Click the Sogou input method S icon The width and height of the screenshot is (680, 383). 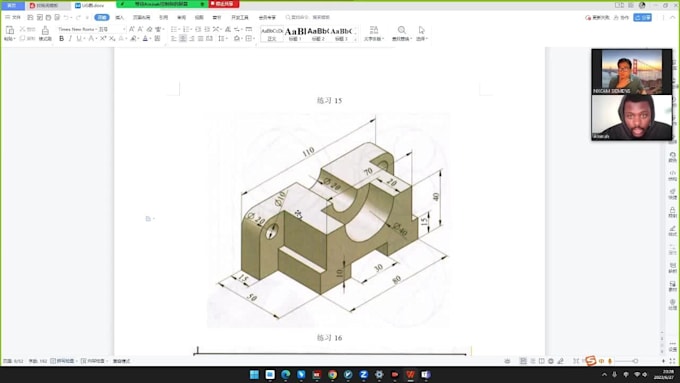[x=591, y=360]
